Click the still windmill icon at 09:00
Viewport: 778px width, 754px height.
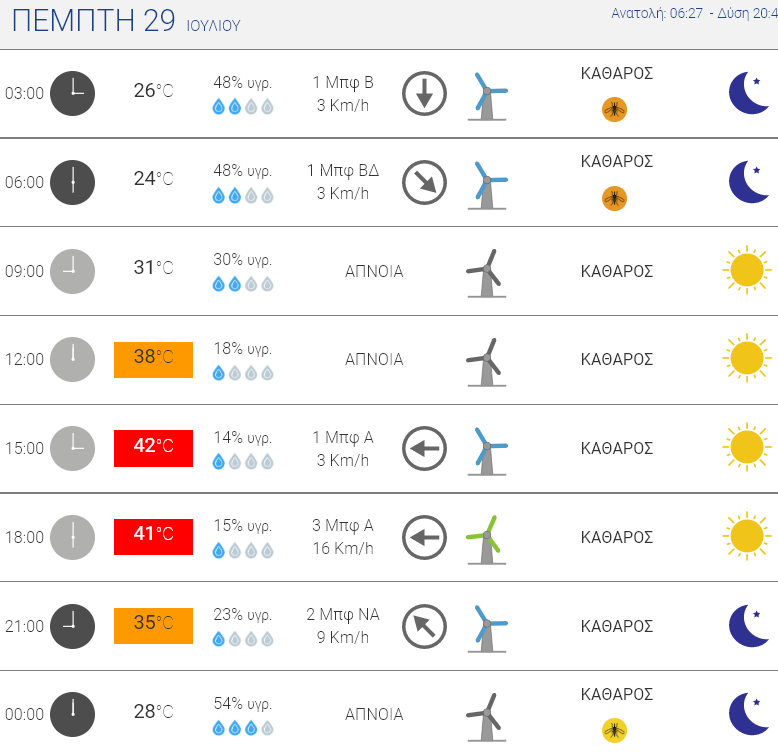pyautogui.click(x=487, y=272)
